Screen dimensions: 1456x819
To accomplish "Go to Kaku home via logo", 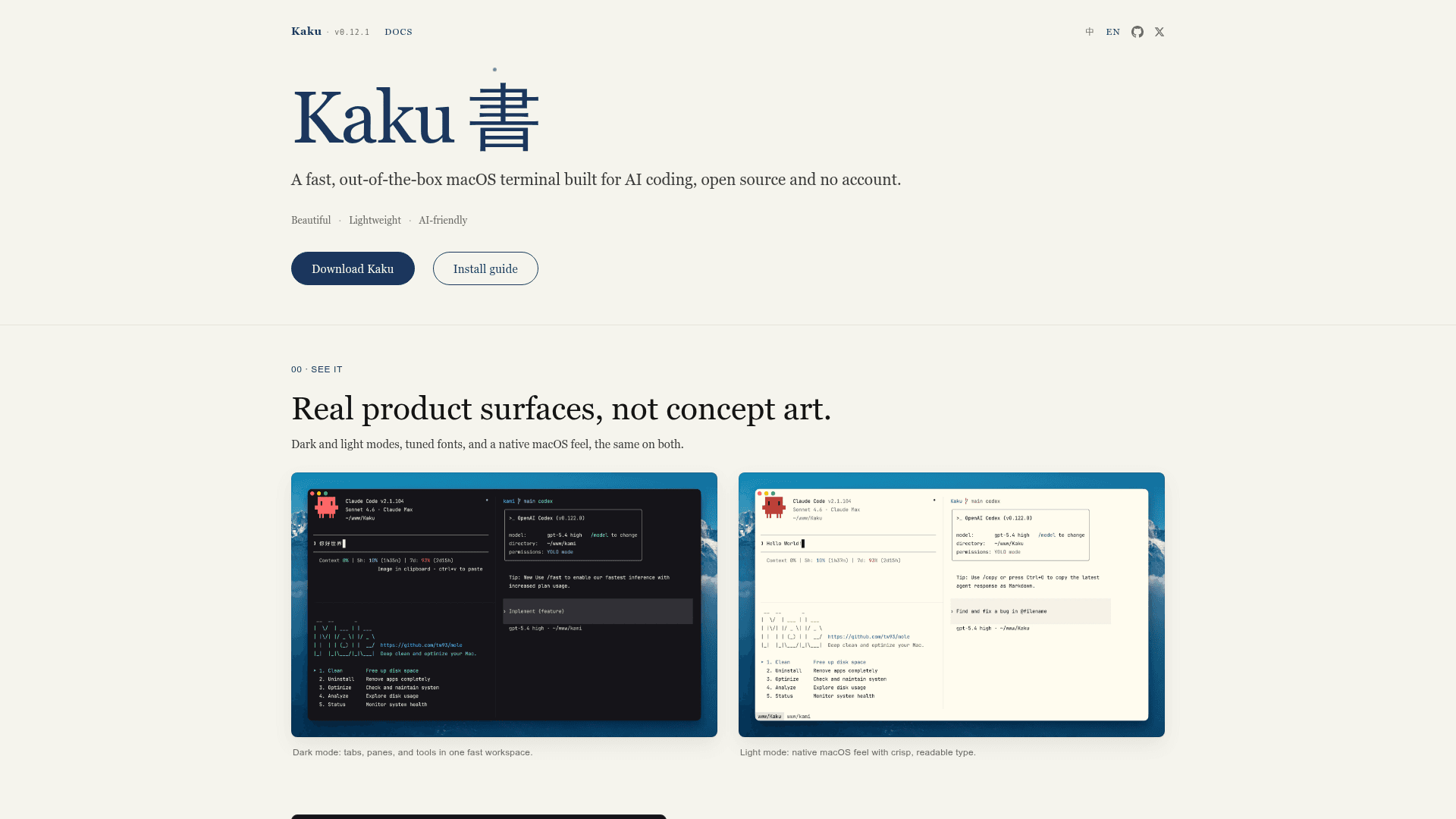I will (x=306, y=31).
